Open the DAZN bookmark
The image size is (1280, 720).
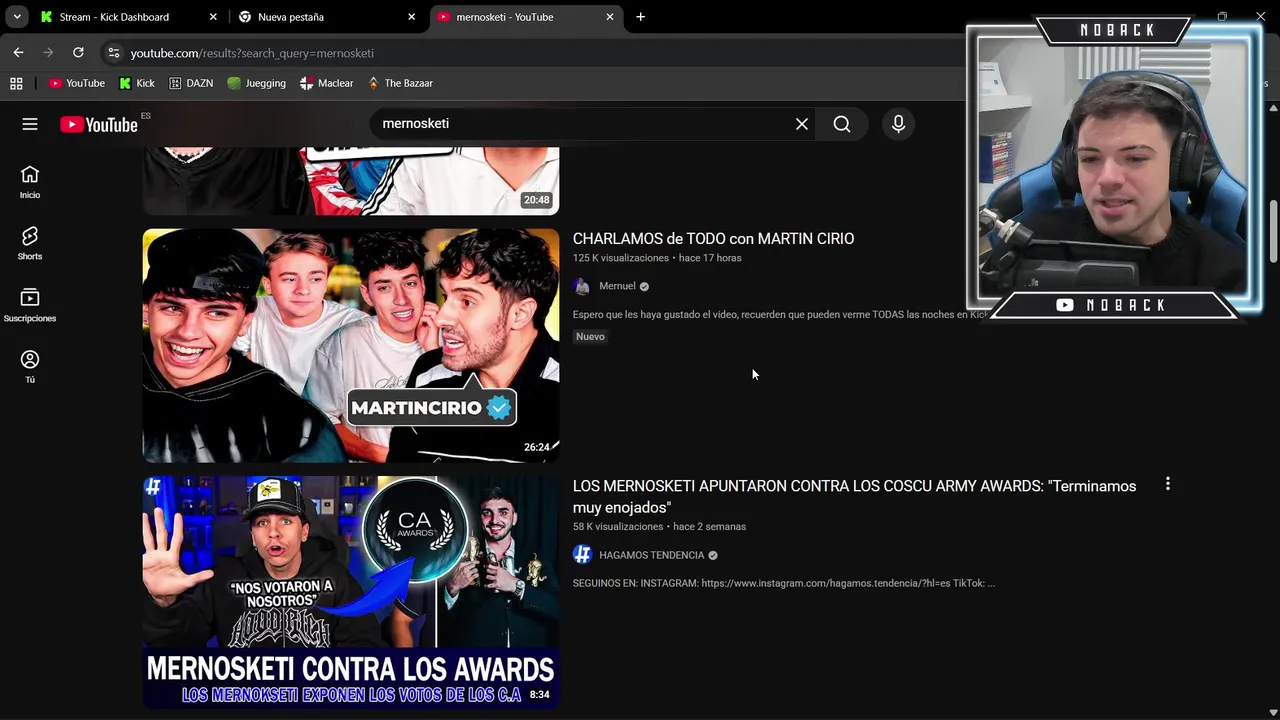(191, 83)
